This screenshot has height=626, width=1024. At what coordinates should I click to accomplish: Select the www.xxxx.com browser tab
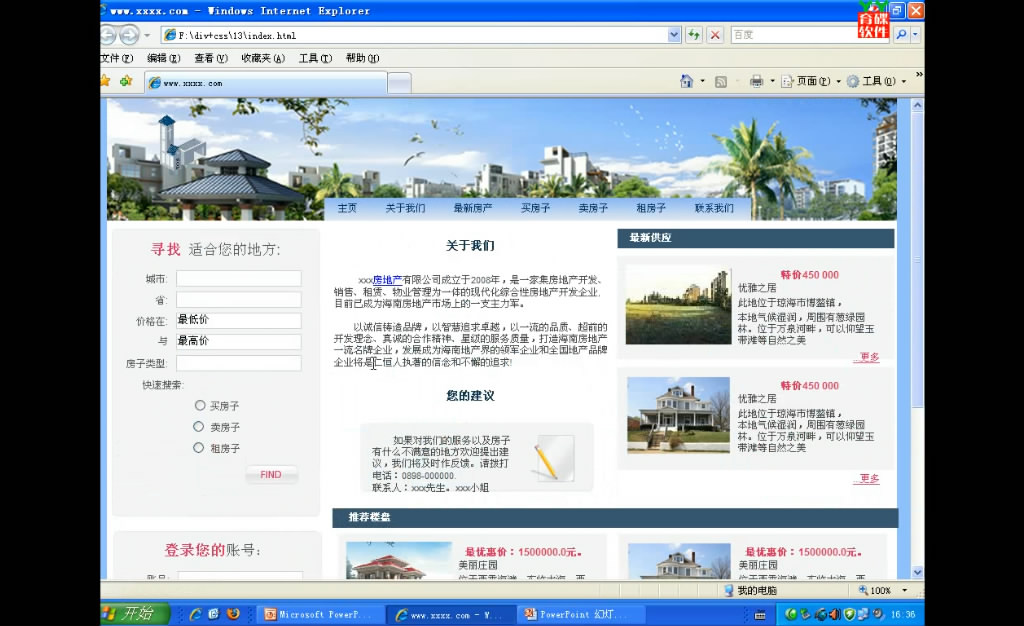266,83
